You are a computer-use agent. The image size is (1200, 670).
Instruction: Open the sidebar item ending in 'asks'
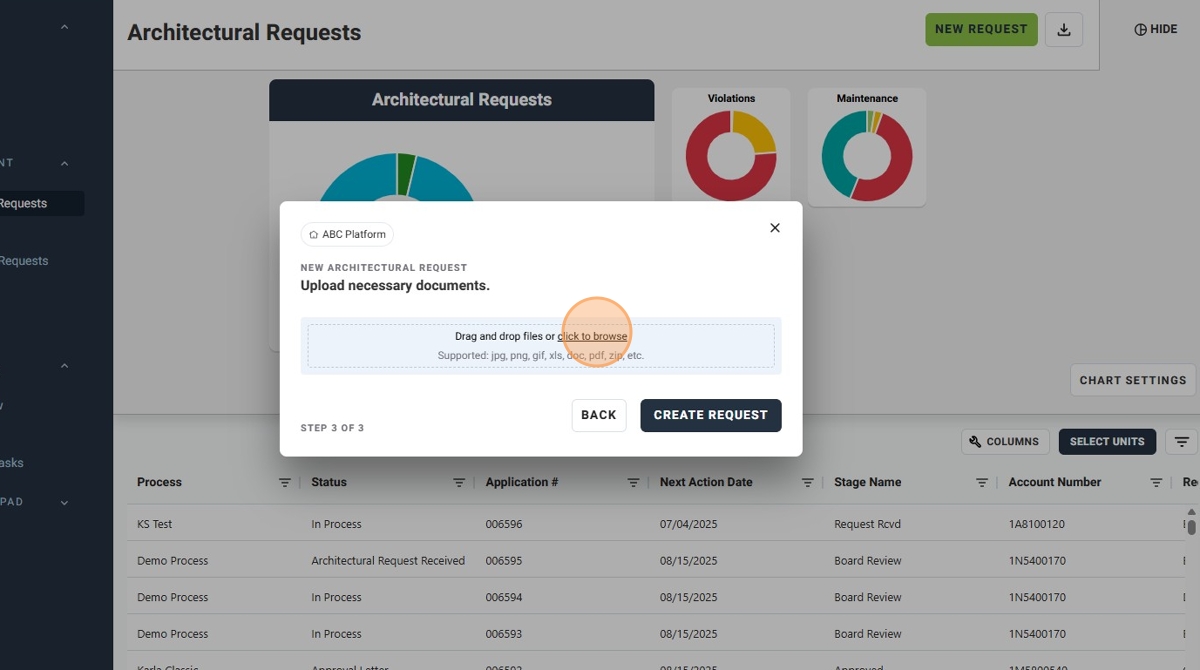[x=12, y=463]
